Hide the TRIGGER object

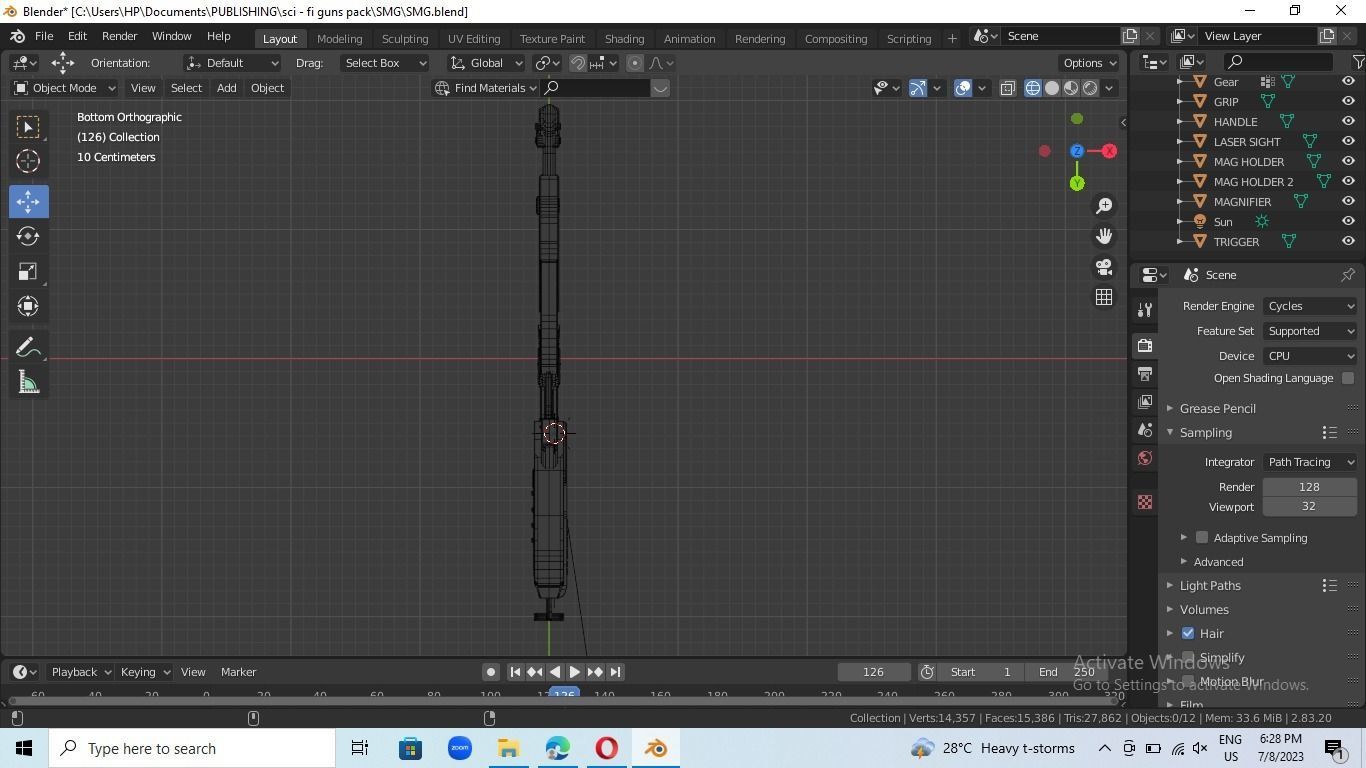pos(1348,241)
